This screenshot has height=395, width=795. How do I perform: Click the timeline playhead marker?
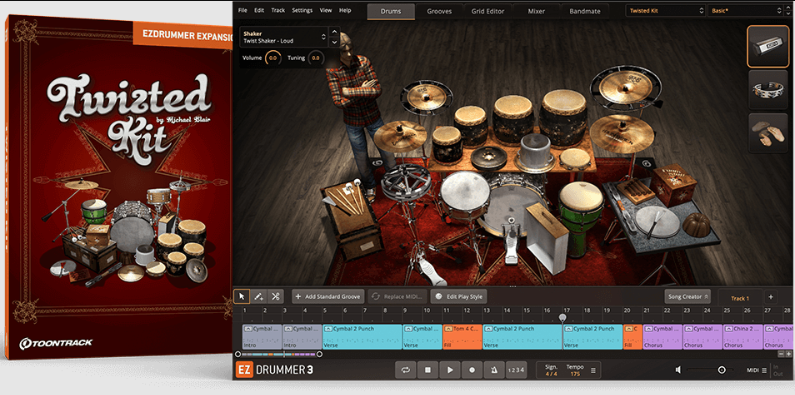coord(562,317)
